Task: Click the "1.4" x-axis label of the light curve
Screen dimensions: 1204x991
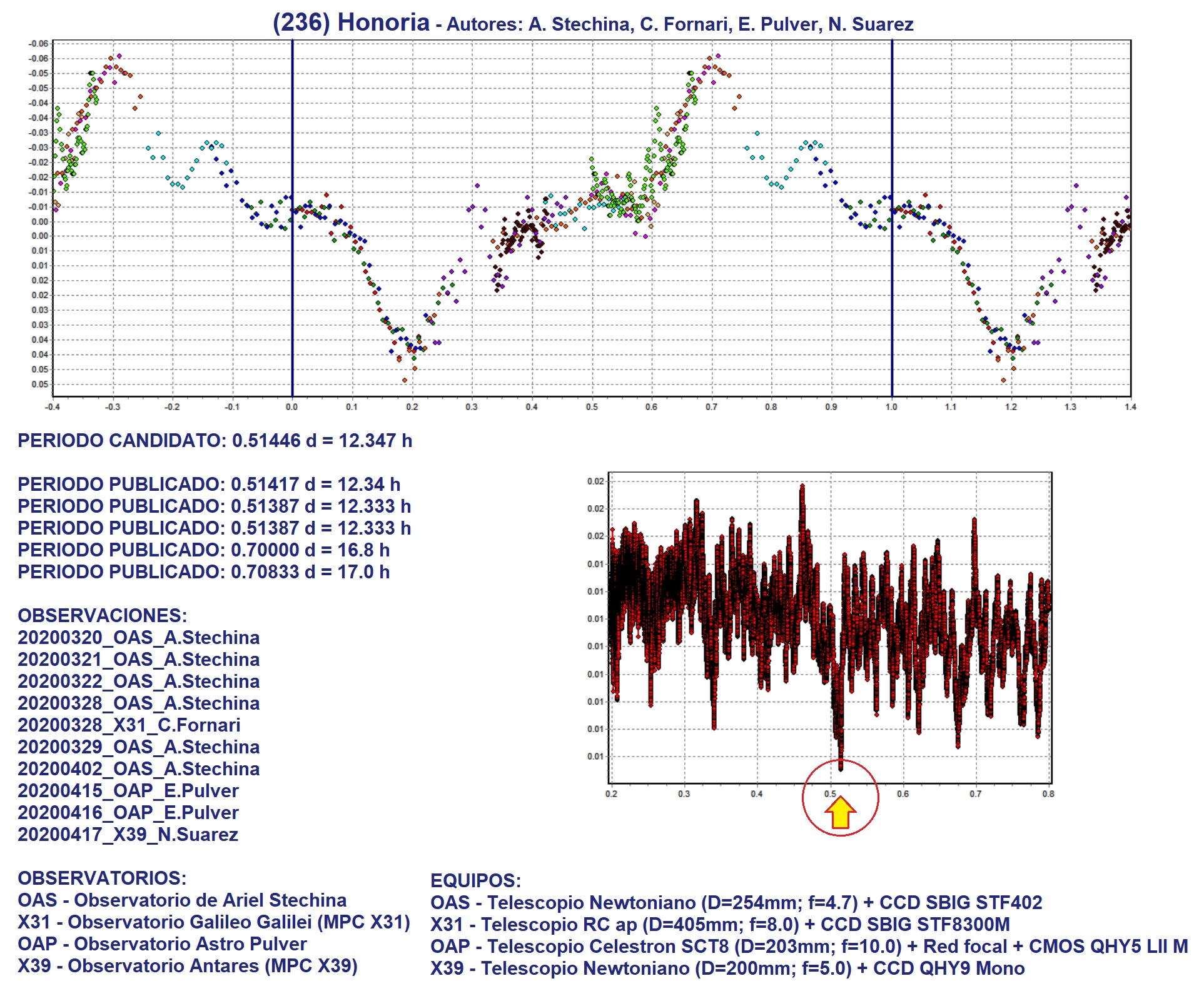Action: [1130, 407]
